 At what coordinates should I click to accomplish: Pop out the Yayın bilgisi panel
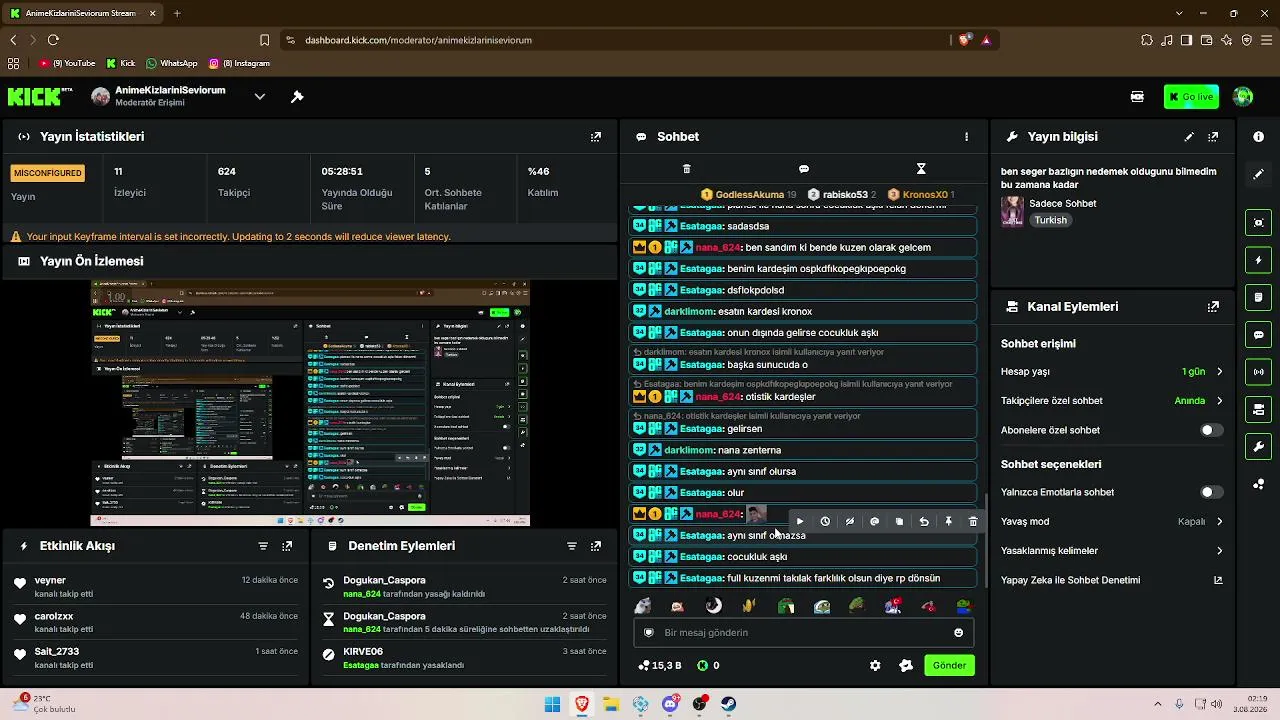click(x=1213, y=137)
